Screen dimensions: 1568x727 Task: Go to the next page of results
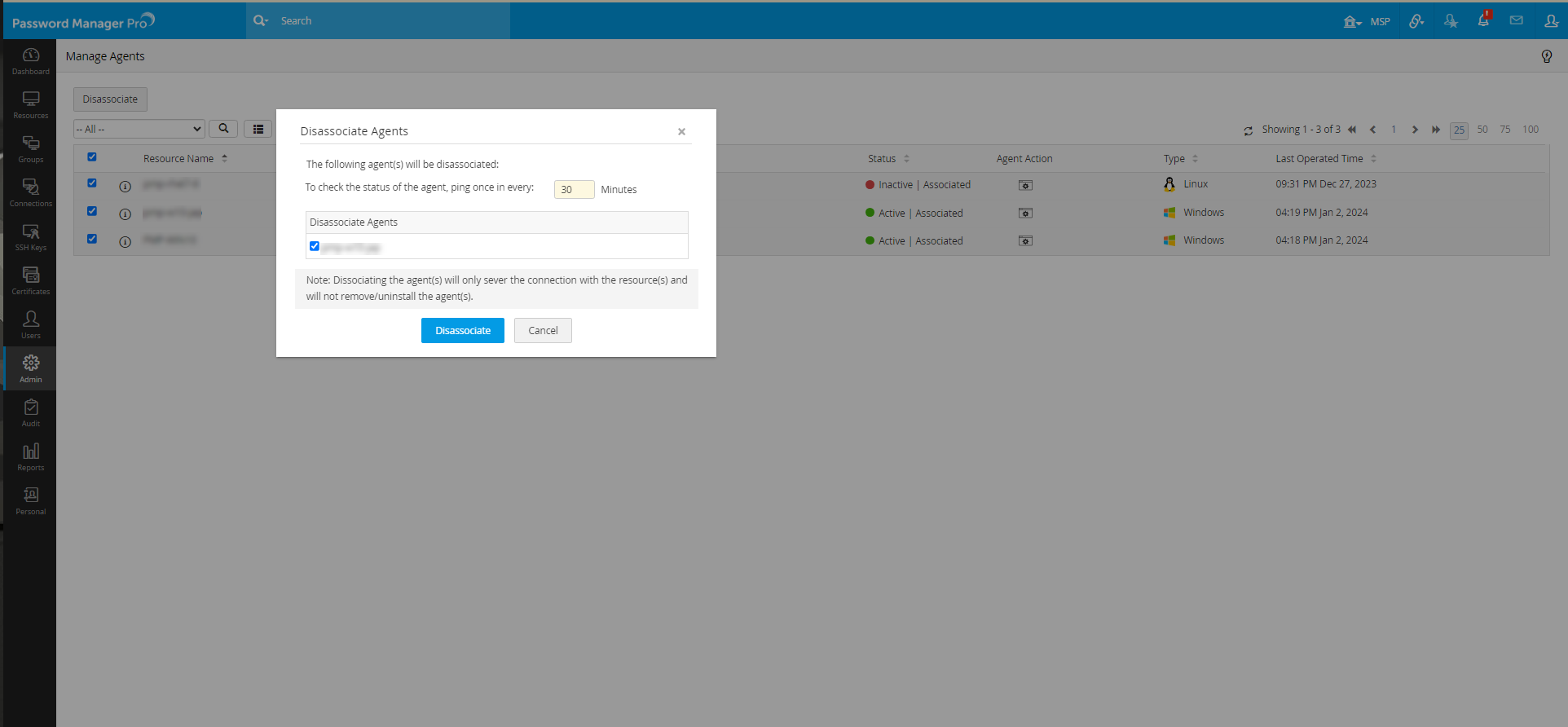click(1415, 130)
